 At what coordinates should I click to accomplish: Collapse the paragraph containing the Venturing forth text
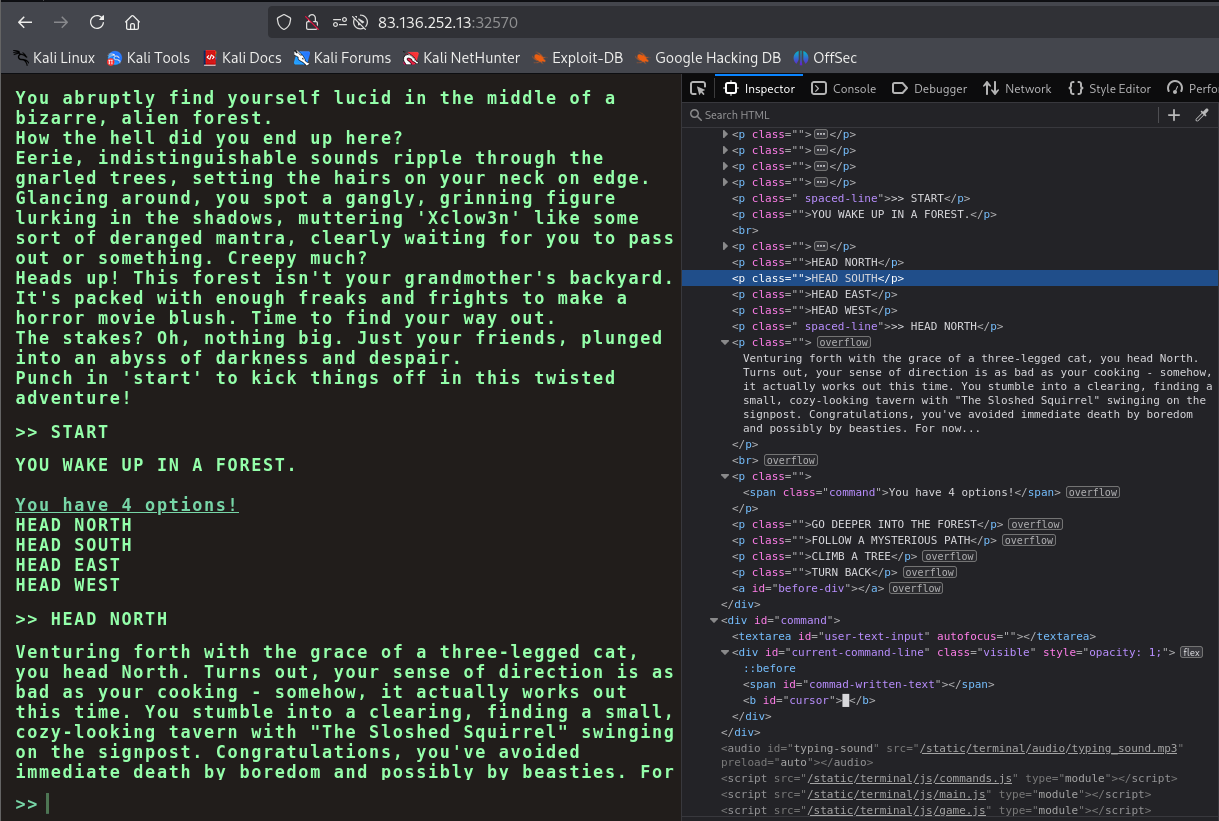coord(726,342)
